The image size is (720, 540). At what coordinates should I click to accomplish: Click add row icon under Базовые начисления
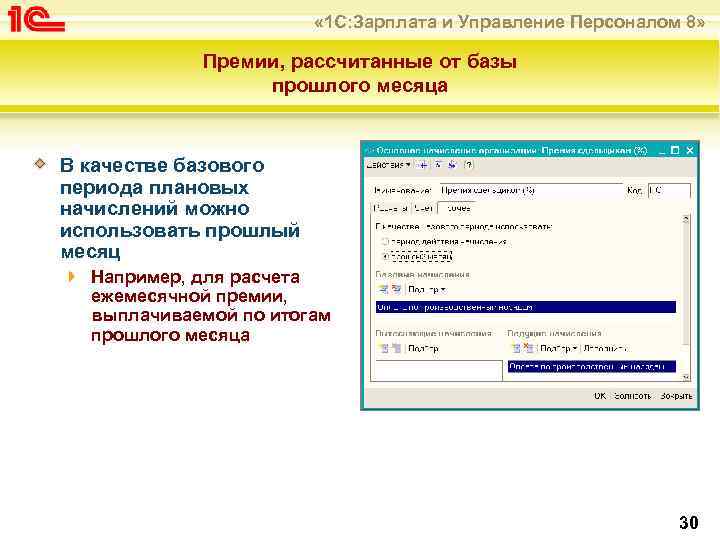(x=382, y=289)
